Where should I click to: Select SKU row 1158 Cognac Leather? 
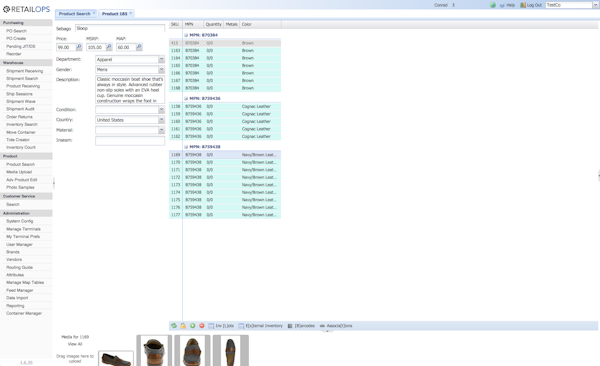click(x=225, y=106)
